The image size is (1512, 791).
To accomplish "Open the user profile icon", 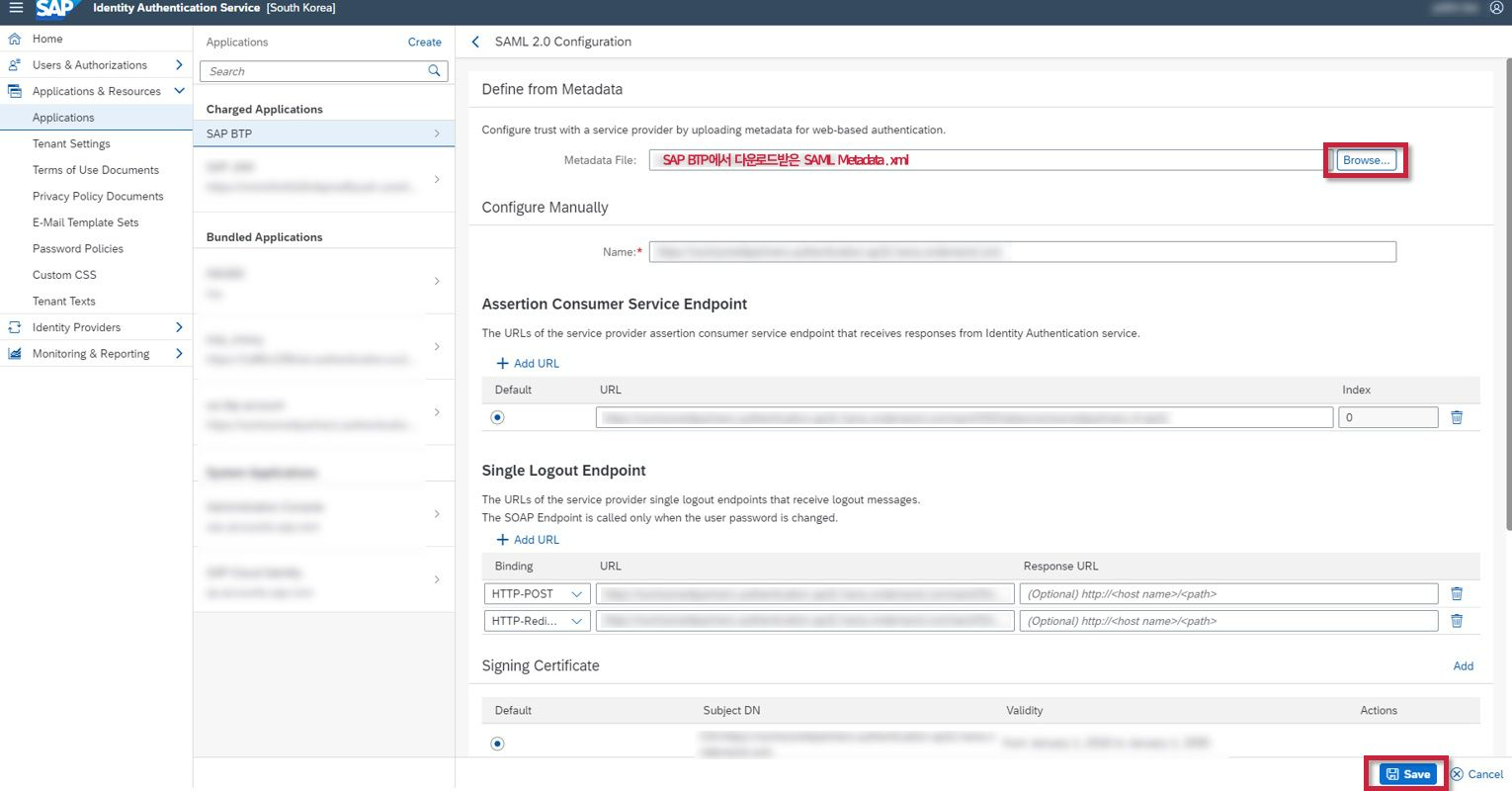I will coord(1496,8).
